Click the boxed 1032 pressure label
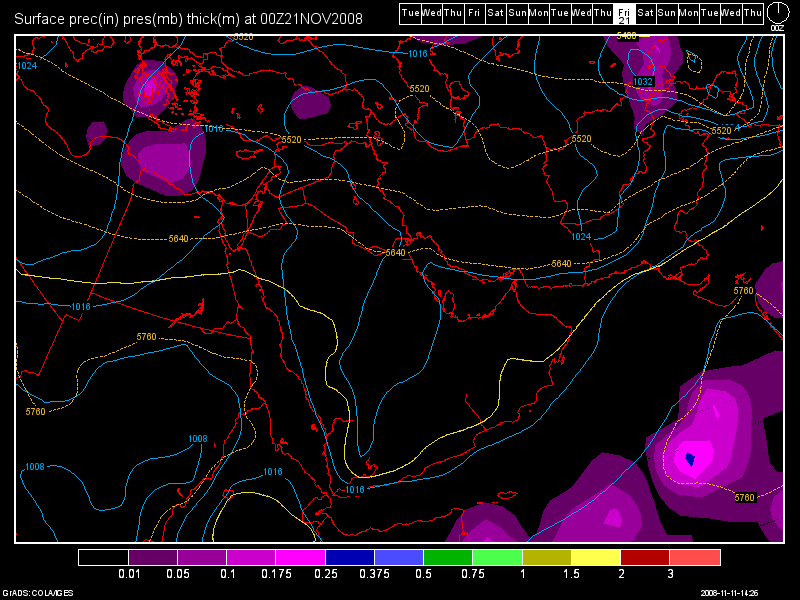This screenshot has height=600, width=800. pyautogui.click(x=643, y=82)
